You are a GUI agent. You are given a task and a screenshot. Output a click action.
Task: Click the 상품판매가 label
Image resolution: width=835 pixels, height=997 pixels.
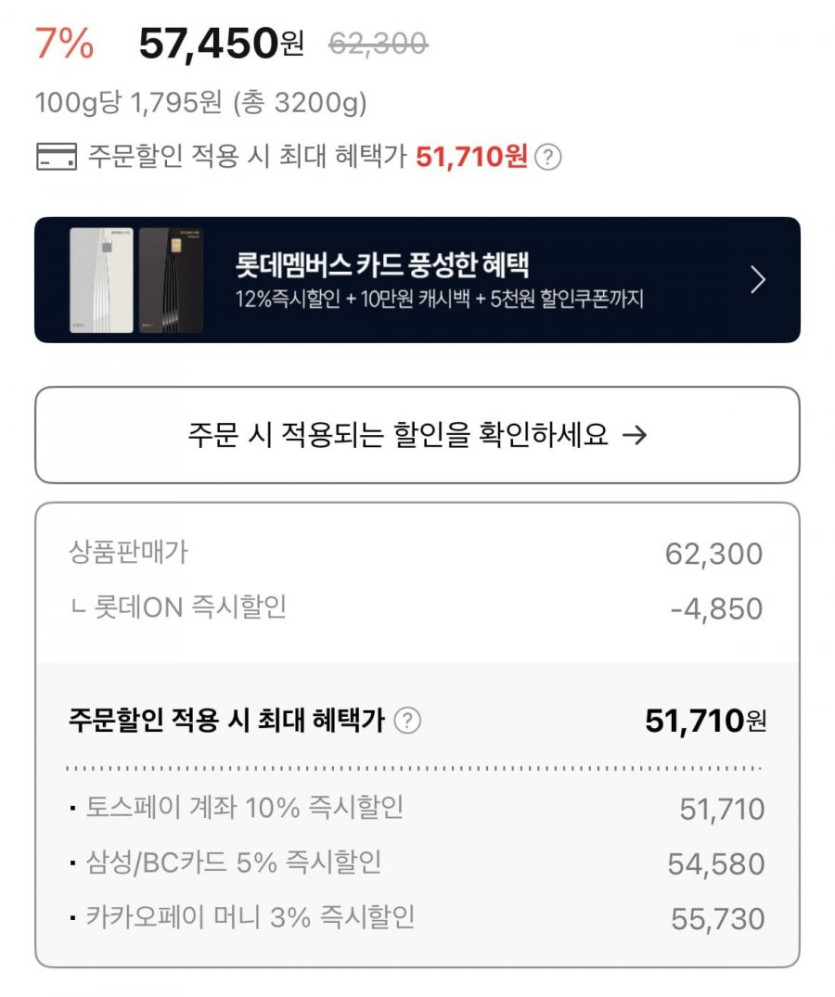128,551
